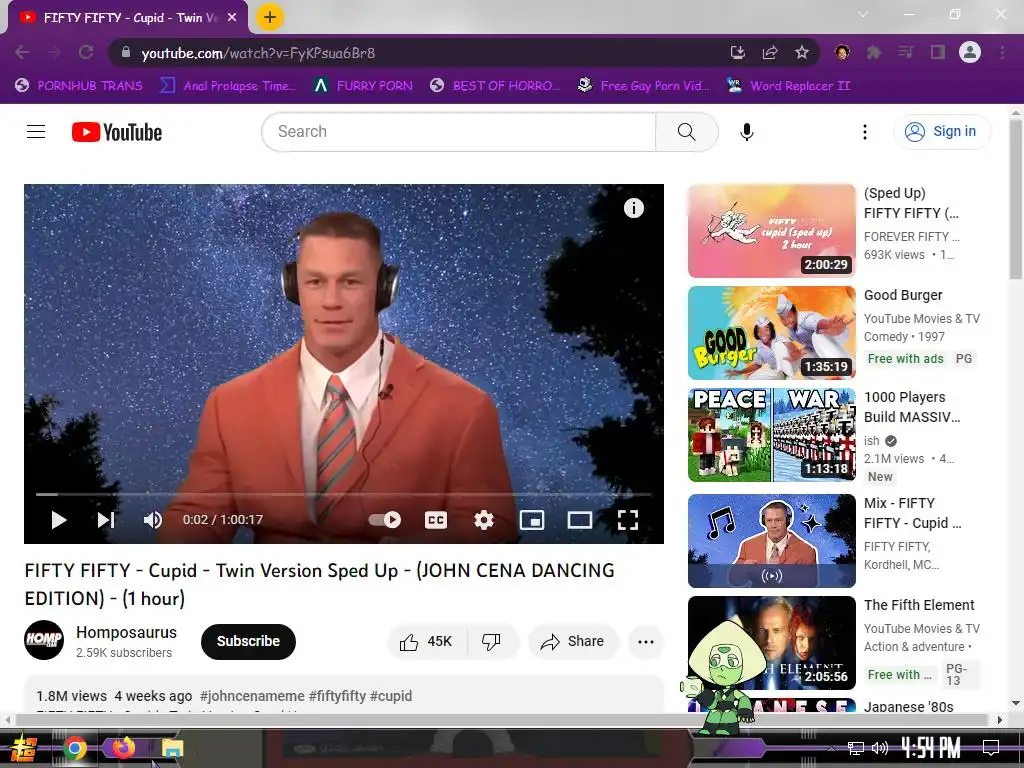The height and width of the screenshot is (768, 1024).
Task: Open the Word Replacer II bookmark
Action: (x=788, y=86)
